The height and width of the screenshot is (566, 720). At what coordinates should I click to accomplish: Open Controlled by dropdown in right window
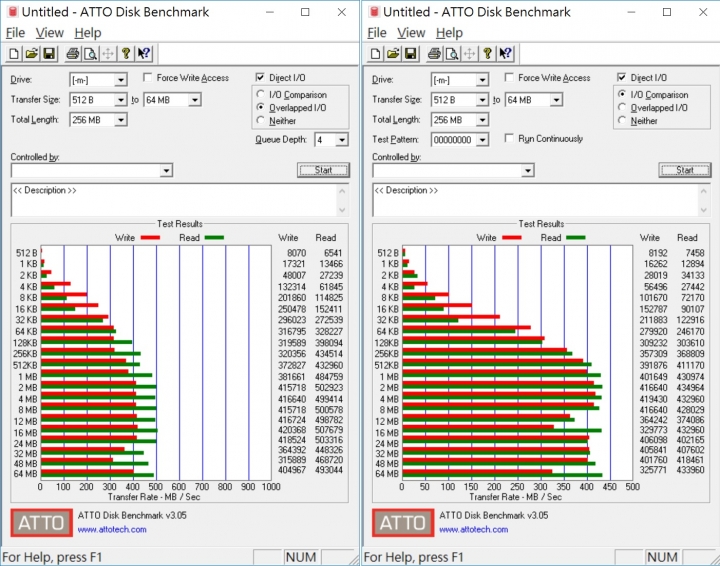(x=527, y=171)
